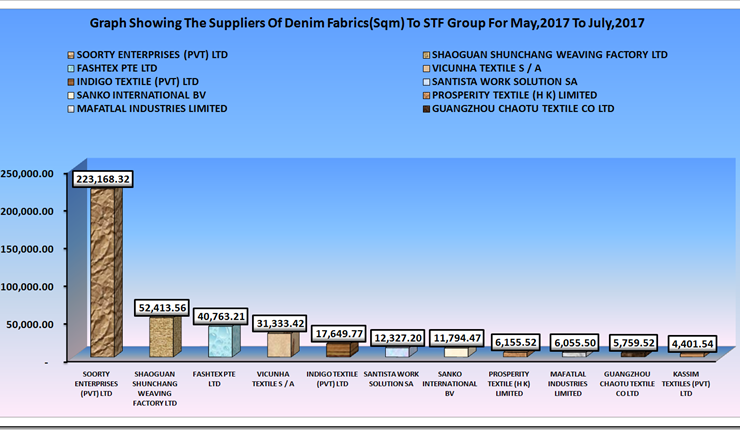This screenshot has width=740, height=430.
Task: Select data label 4,401.54
Action: click(x=693, y=344)
